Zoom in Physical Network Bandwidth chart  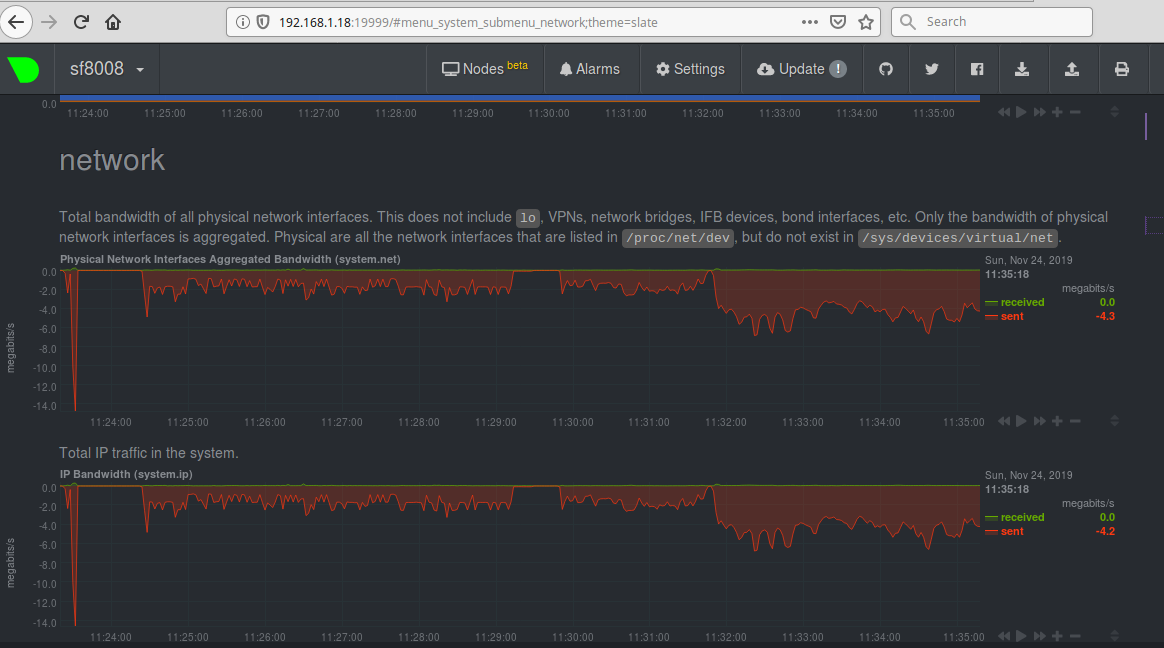[x=1057, y=421]
